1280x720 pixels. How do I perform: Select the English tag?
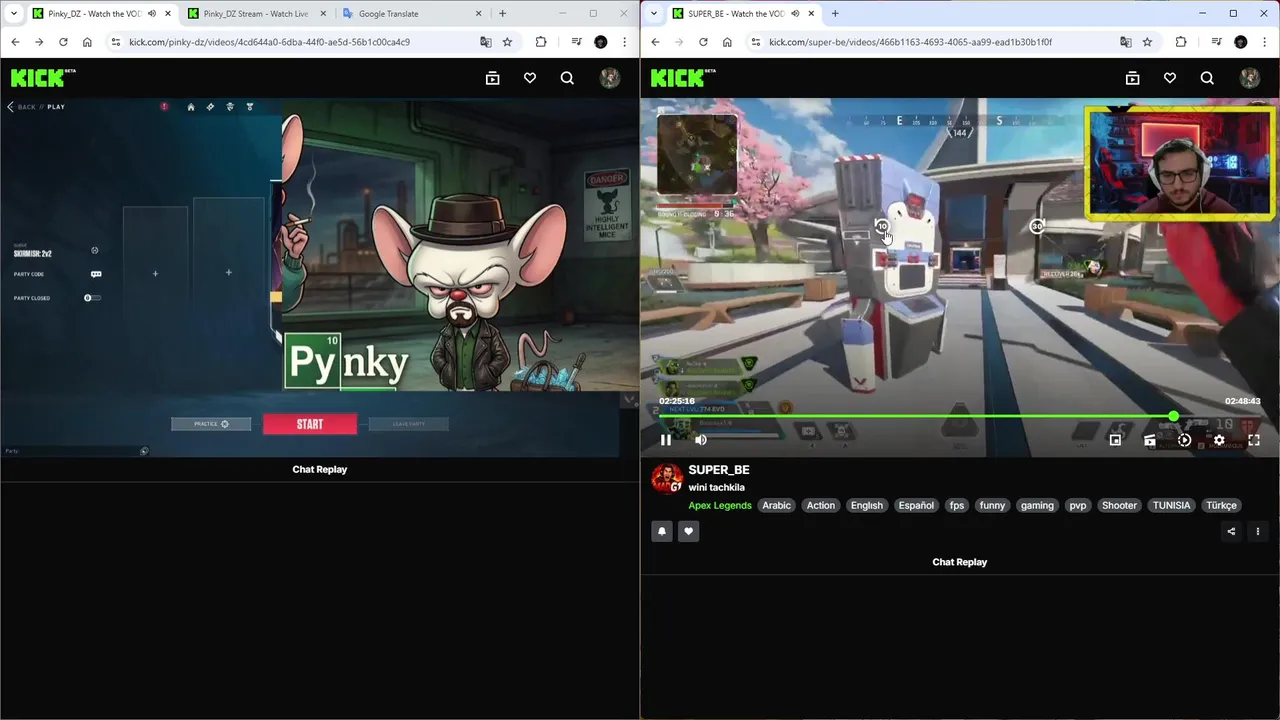coord(867,505)
